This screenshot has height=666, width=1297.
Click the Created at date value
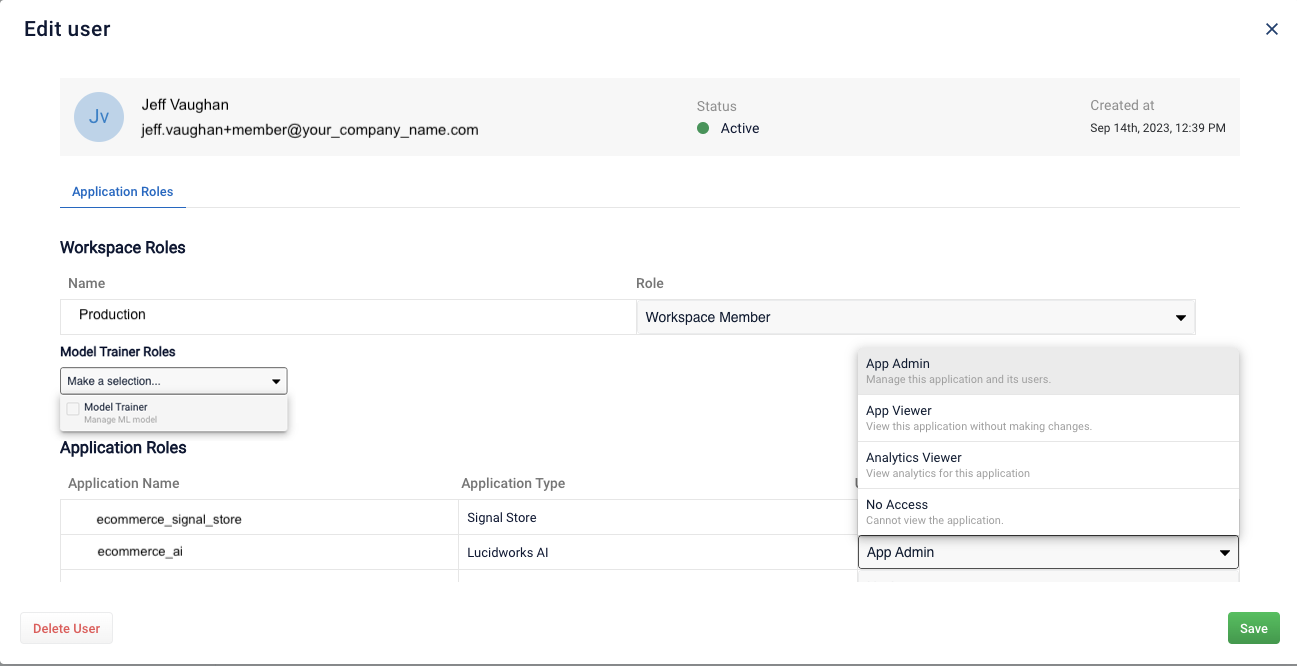(x=1158, y=128)
